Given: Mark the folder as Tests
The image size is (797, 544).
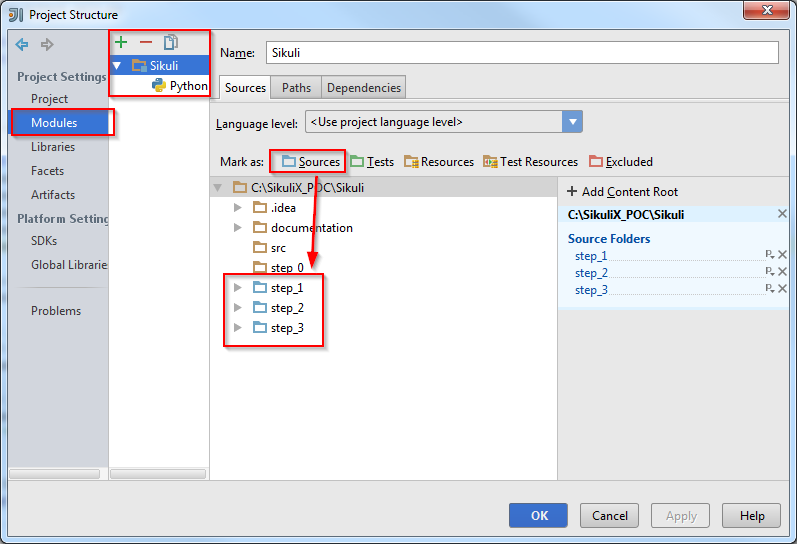Looking at the screenshot, I should [372, 162].
